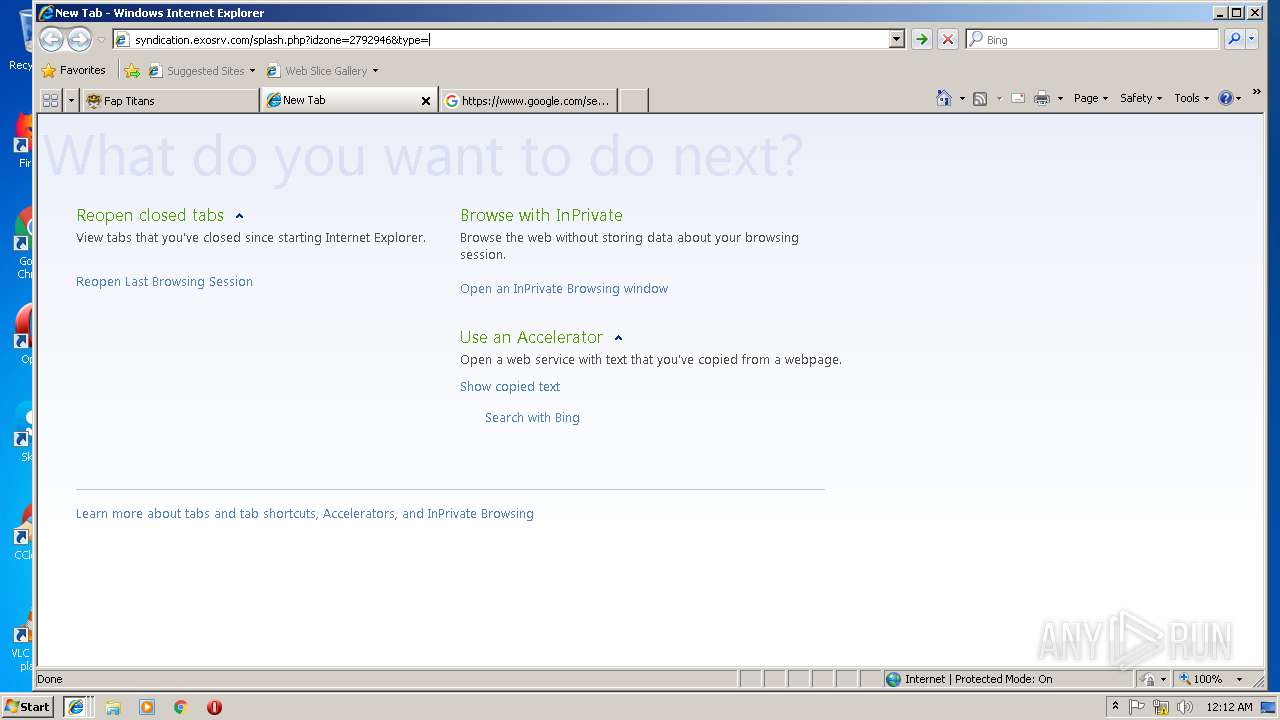Open Web Slice Gallery on the favorites bar
Screen dimensions: 1280x720
[x=317, y=70]
